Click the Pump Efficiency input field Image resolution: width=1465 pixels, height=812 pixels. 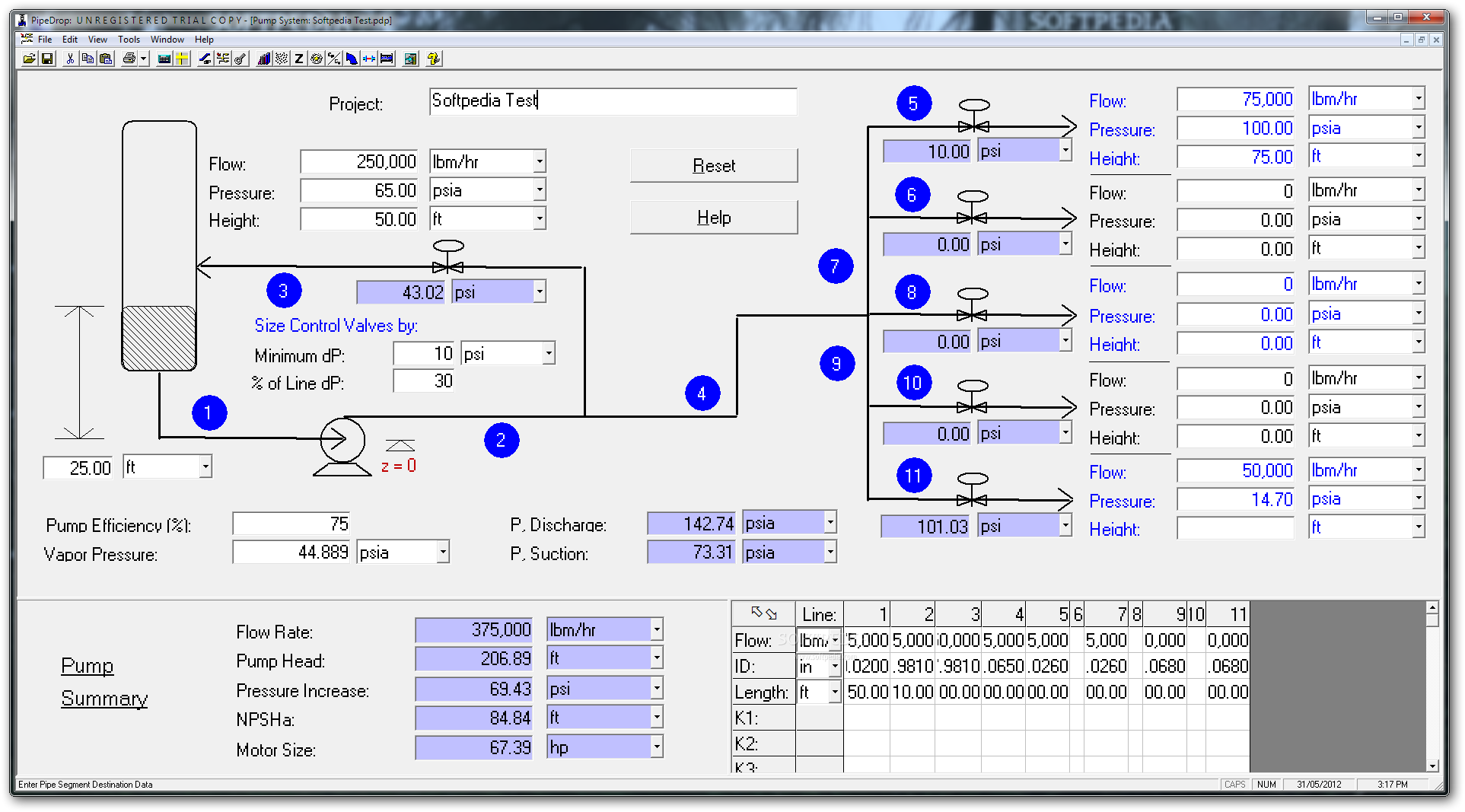coord(291,524)
